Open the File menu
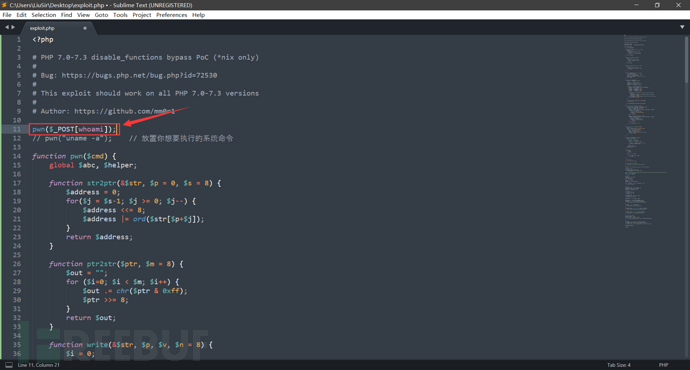The width and height of the screenshot is (690, 370). coord(7,15)
